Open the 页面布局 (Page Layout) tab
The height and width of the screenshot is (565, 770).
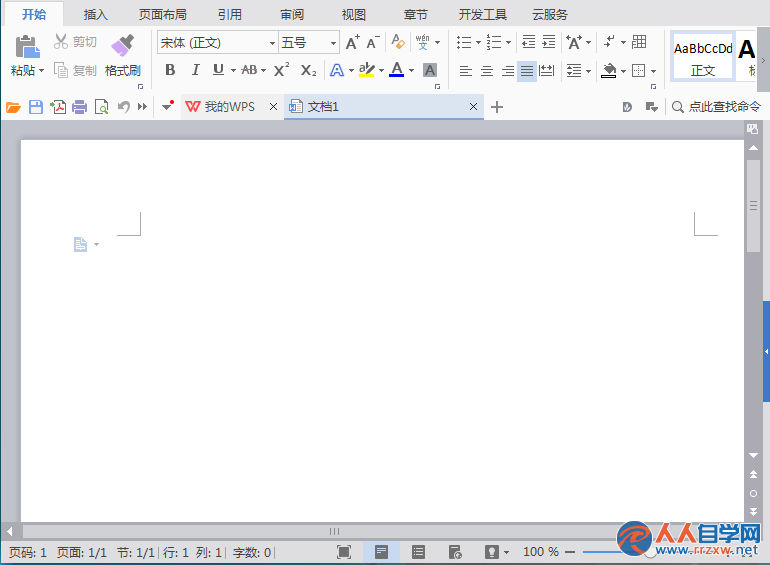[x=163, y=14]
